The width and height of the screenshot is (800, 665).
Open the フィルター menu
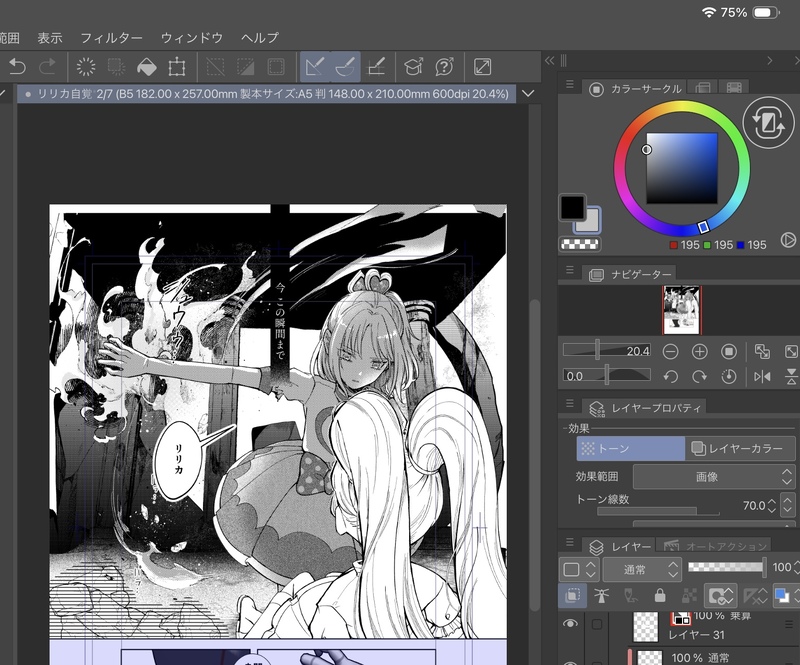[x=111, y=38]
